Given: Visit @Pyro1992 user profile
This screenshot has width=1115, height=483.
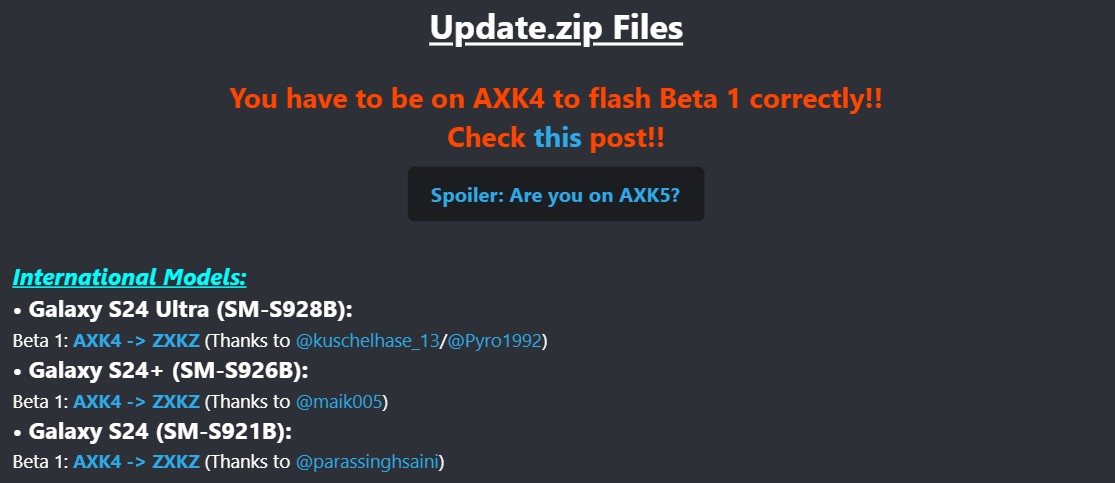Looking at the screenshot, I should pos(494,341).
